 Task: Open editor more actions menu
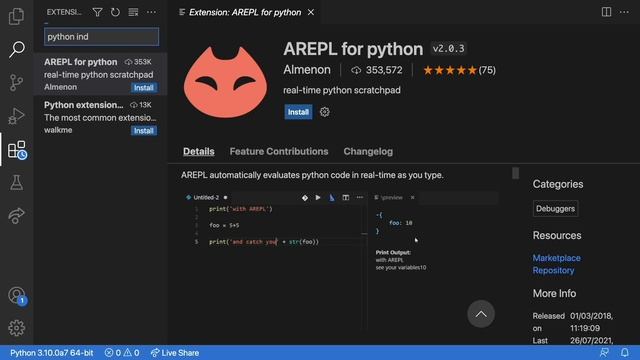(x=624, y=12)
